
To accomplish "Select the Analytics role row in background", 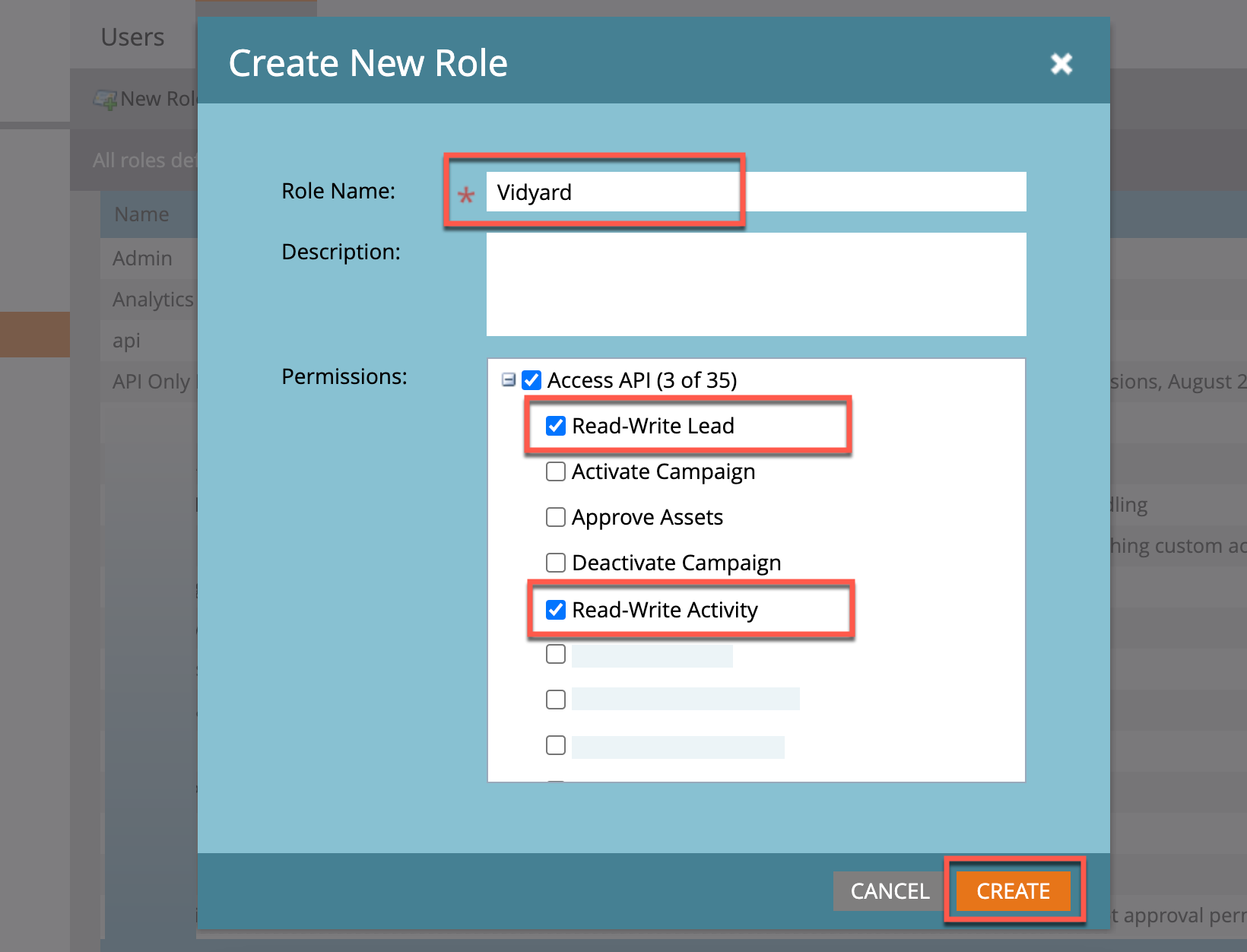I will tap(149, 300).
